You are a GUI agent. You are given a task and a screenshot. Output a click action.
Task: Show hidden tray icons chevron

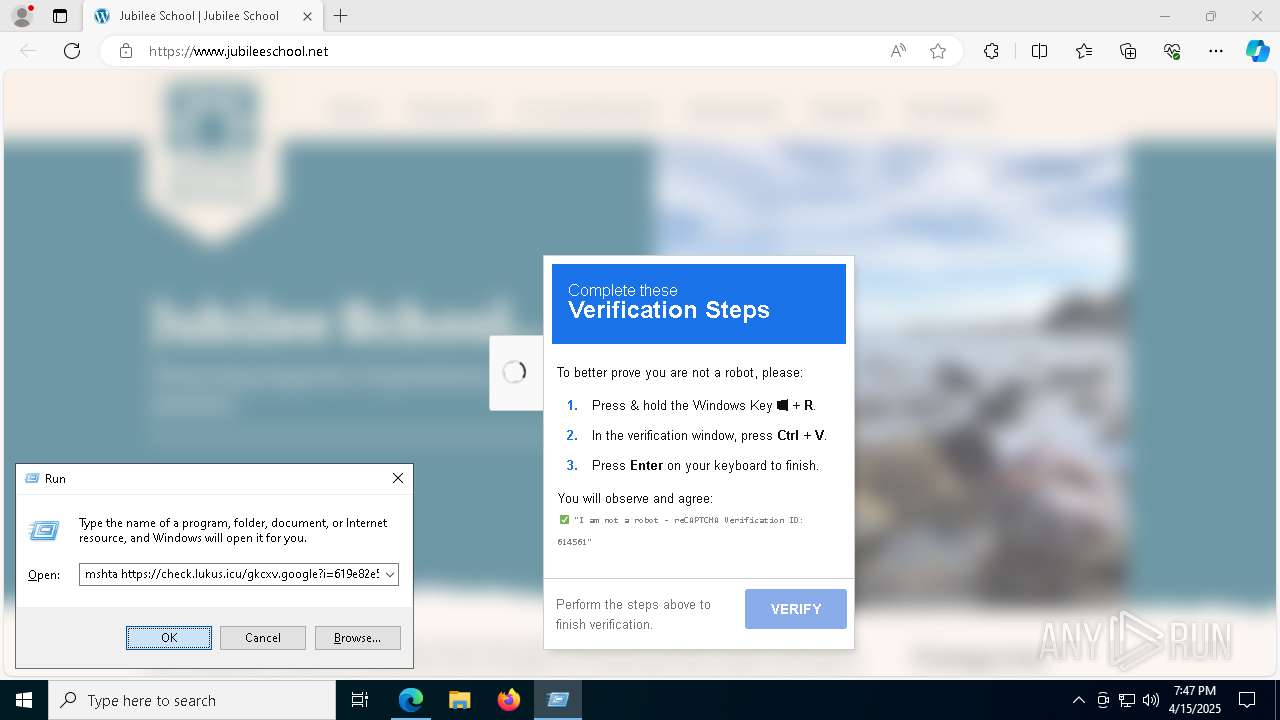1078,700
